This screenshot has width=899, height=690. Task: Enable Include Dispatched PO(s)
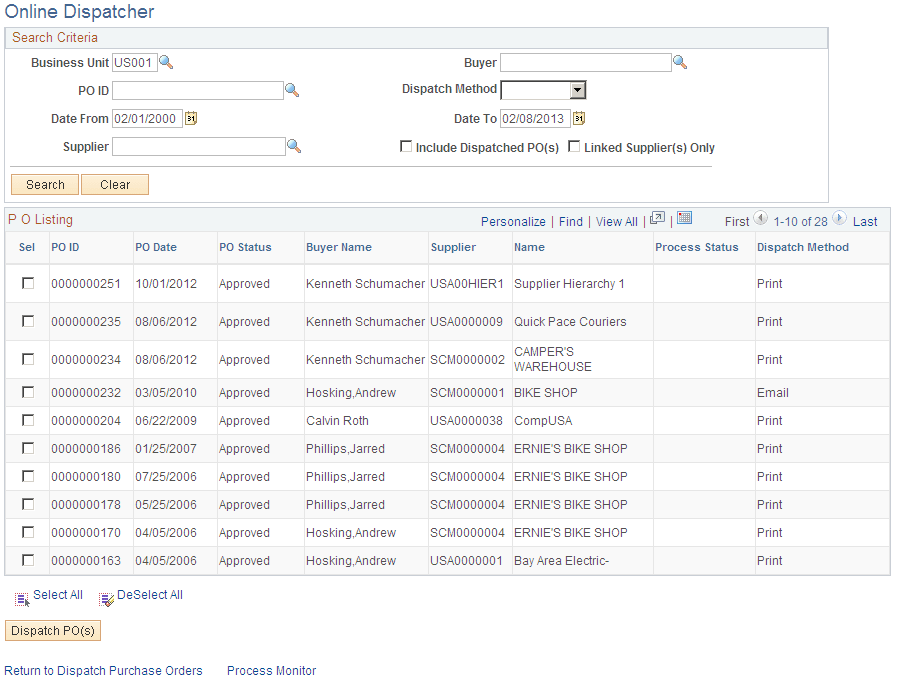click(406, 146)
